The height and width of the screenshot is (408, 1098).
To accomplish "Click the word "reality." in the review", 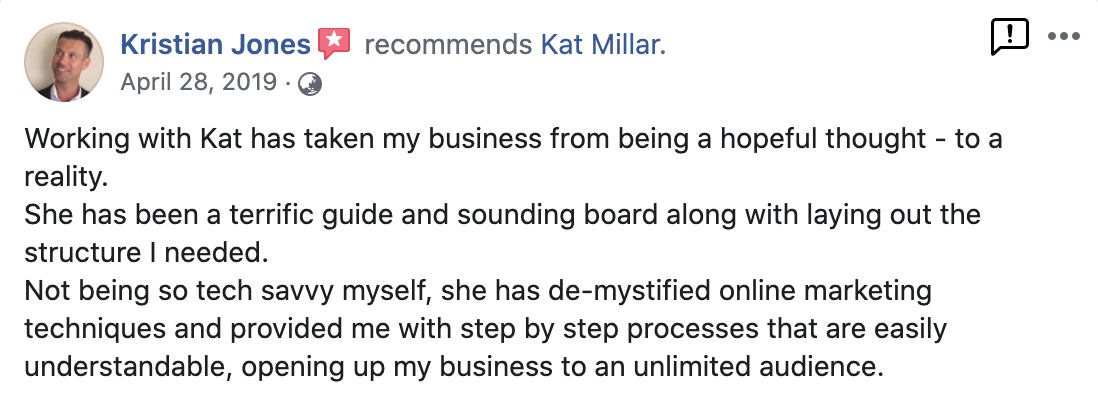I will coord(66,178).
